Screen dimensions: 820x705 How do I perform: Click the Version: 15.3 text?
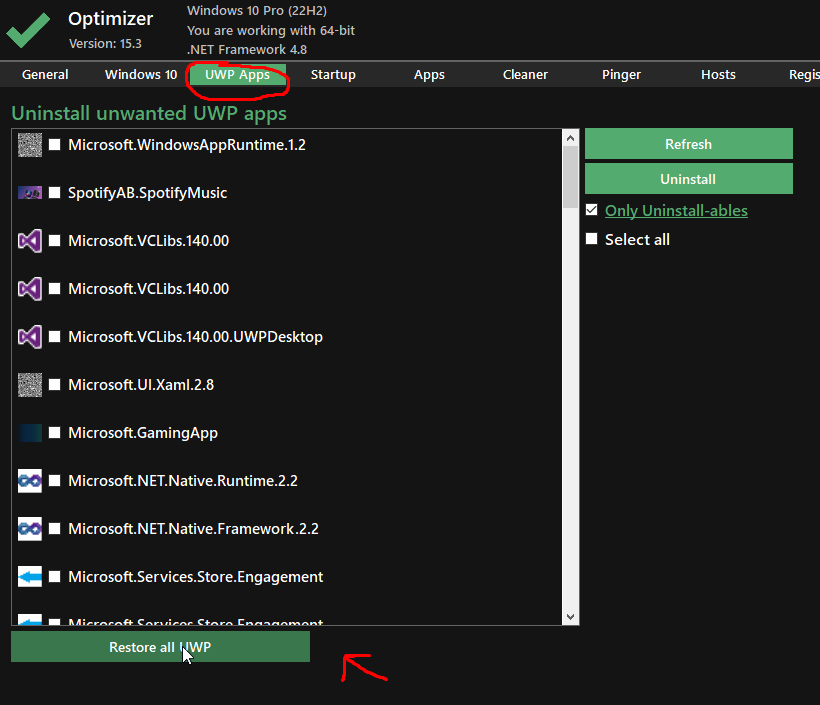pos(105,43)
